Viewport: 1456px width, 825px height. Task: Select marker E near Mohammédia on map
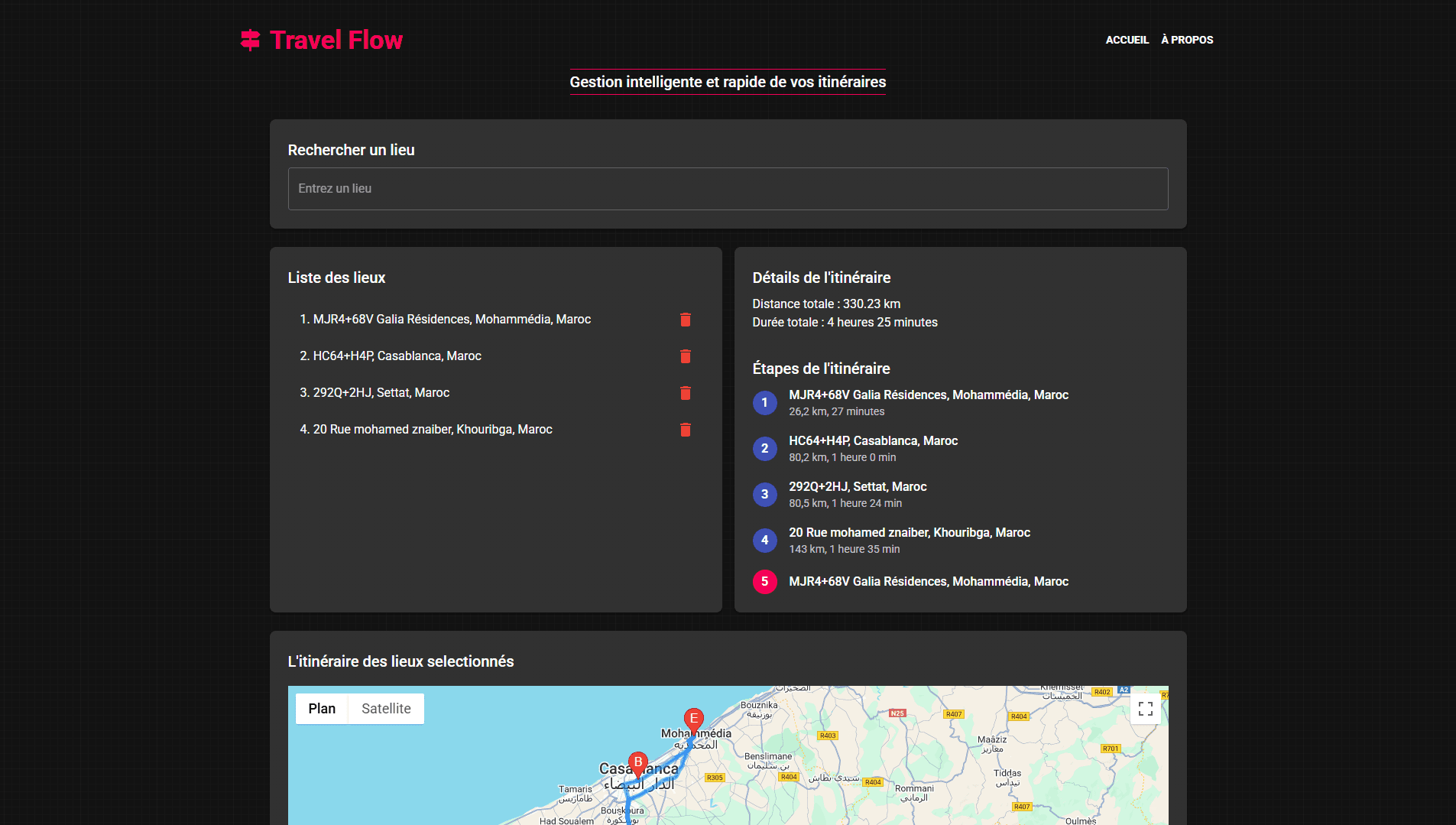click(693, 719)
